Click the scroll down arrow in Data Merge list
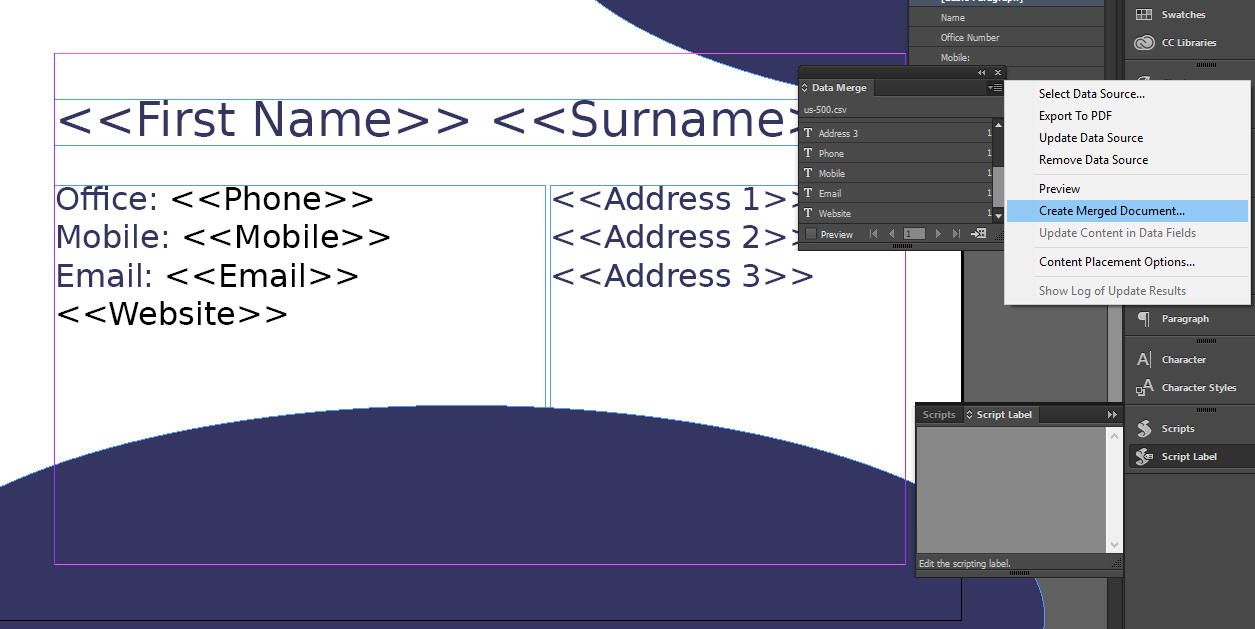 [998, 216]
